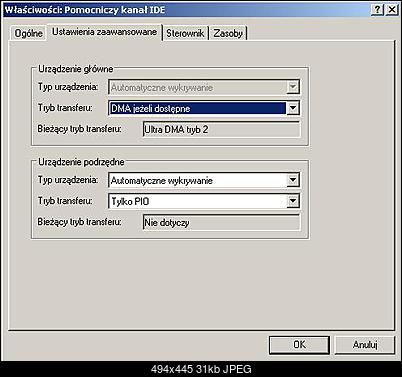Click the slave Automatyczne wykrywanie combo box
Viewport: 402px width, 377px height.
pyautogui.click(x=204, y=180)
